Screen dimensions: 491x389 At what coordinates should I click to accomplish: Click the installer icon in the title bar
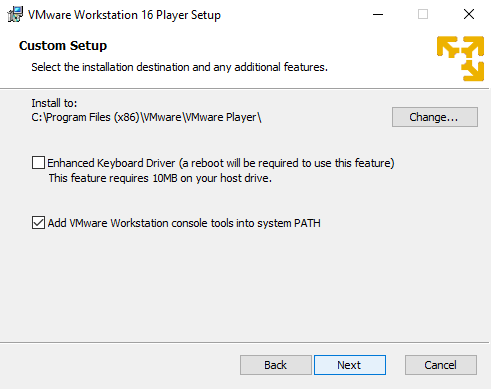[x=15, y=14]
